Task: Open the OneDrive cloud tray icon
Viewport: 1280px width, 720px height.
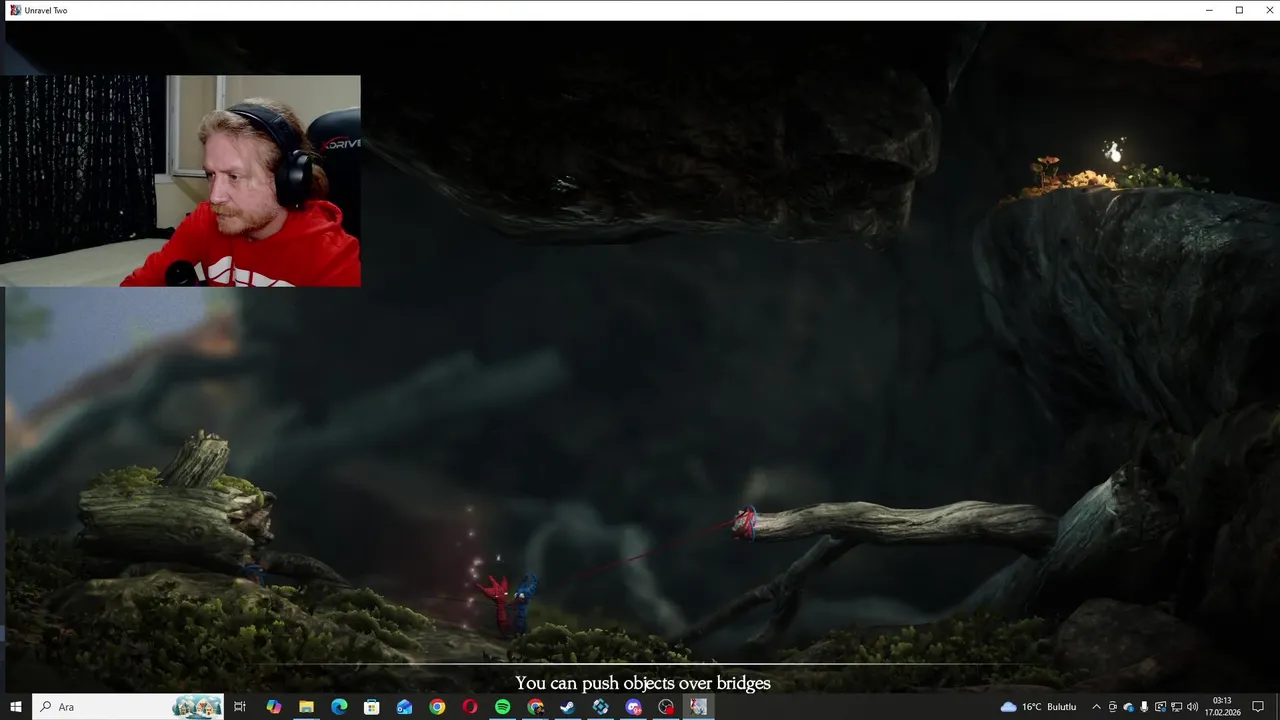Action: point(1128,707)
